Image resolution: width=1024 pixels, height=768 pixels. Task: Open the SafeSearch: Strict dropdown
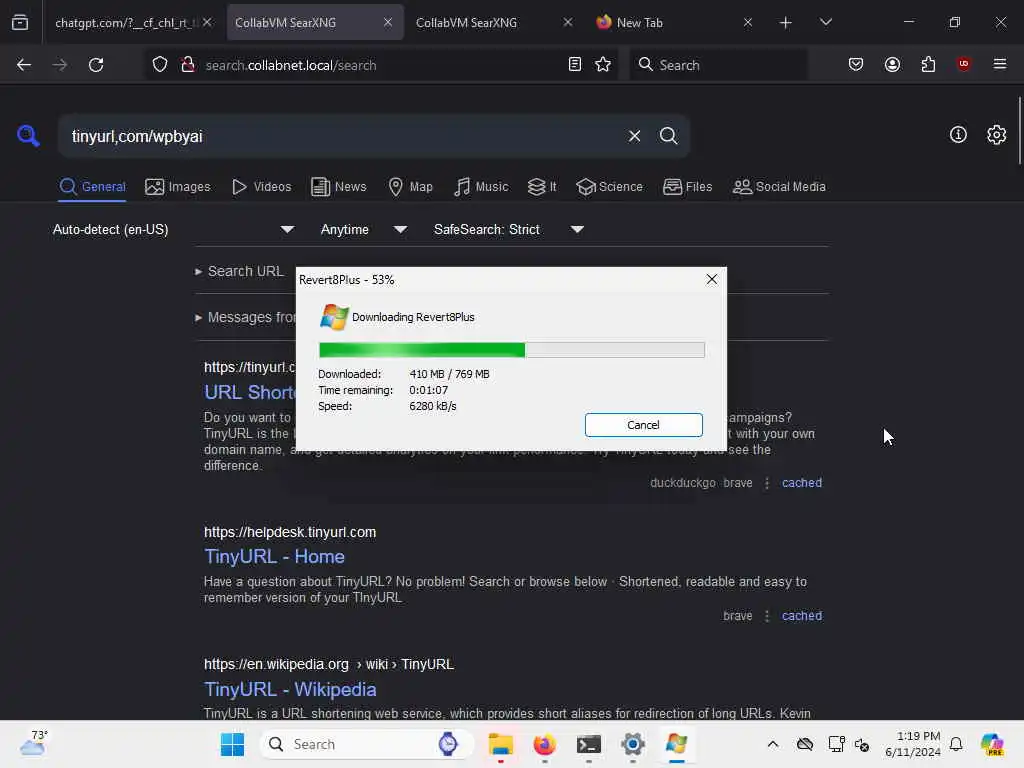pyautogui.click(x=509, y=229)
